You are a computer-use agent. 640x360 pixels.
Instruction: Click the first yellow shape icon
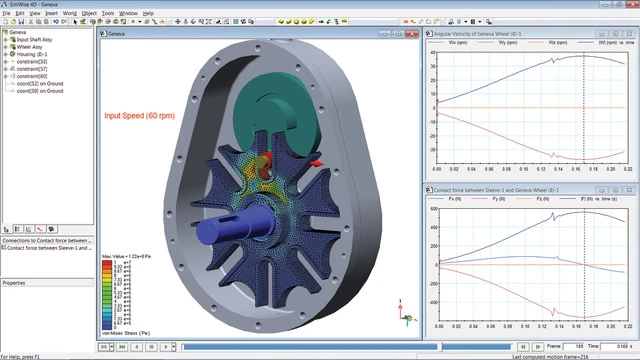pos(281,22)
